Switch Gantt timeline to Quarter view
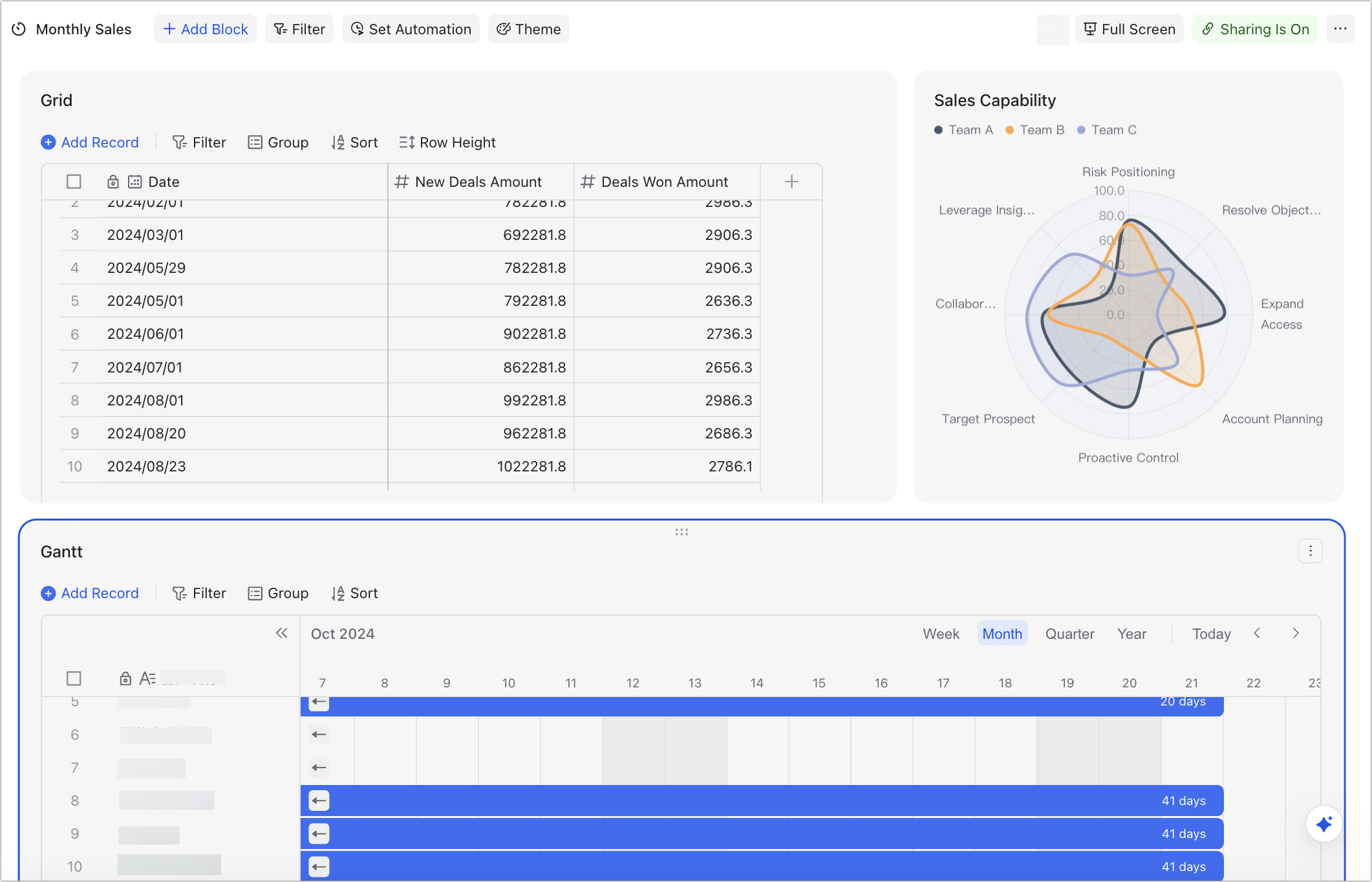The height and width of the screenshot is (882, 1372). point(1069,633)
